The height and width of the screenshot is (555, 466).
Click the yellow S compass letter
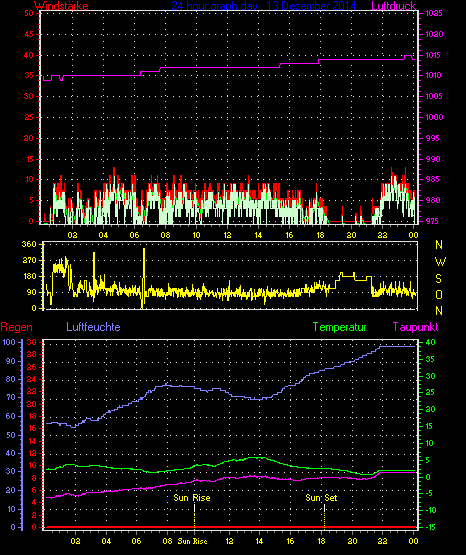[x=439, y=279]
